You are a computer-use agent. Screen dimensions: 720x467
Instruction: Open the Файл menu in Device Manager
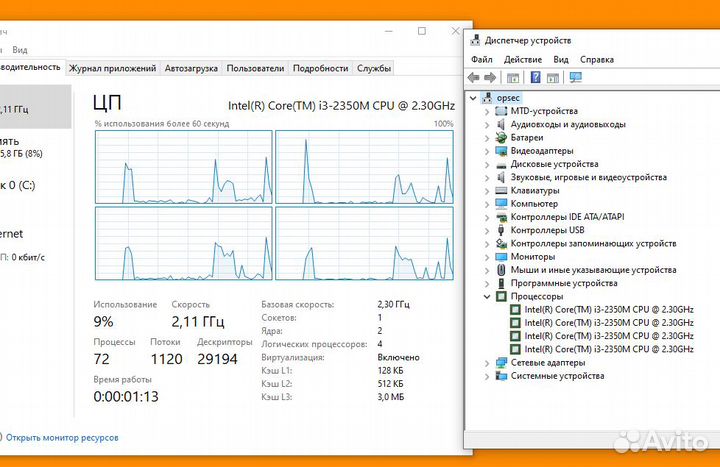[x=482, y=59]
